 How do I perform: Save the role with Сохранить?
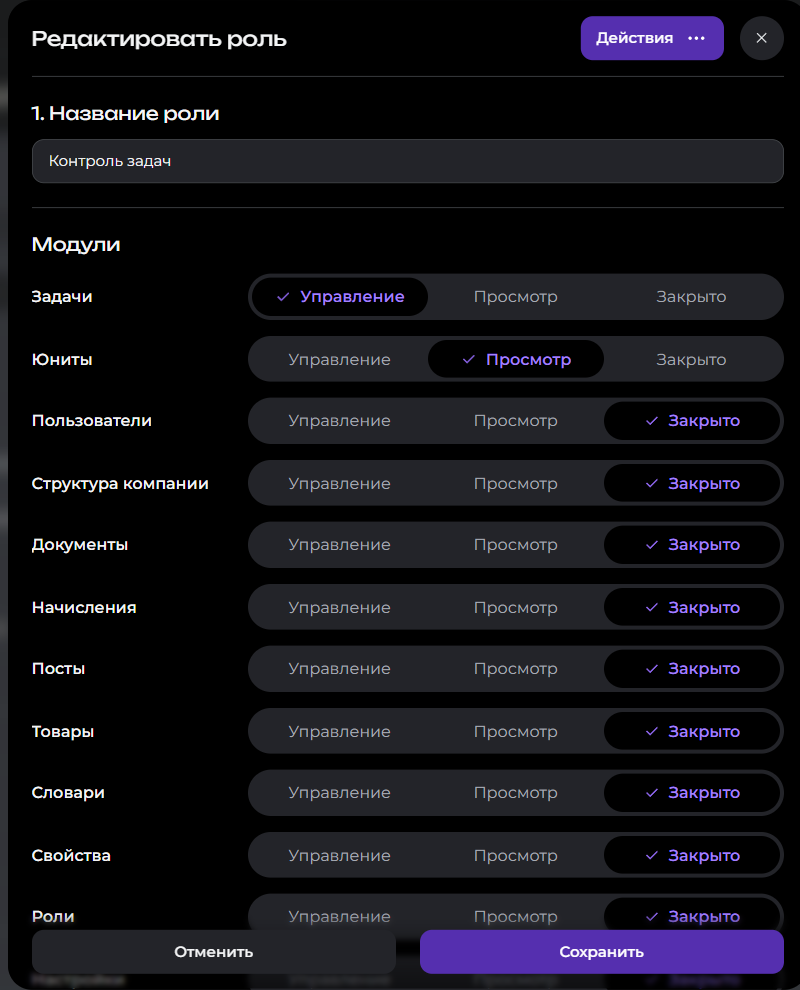point(602,951)
